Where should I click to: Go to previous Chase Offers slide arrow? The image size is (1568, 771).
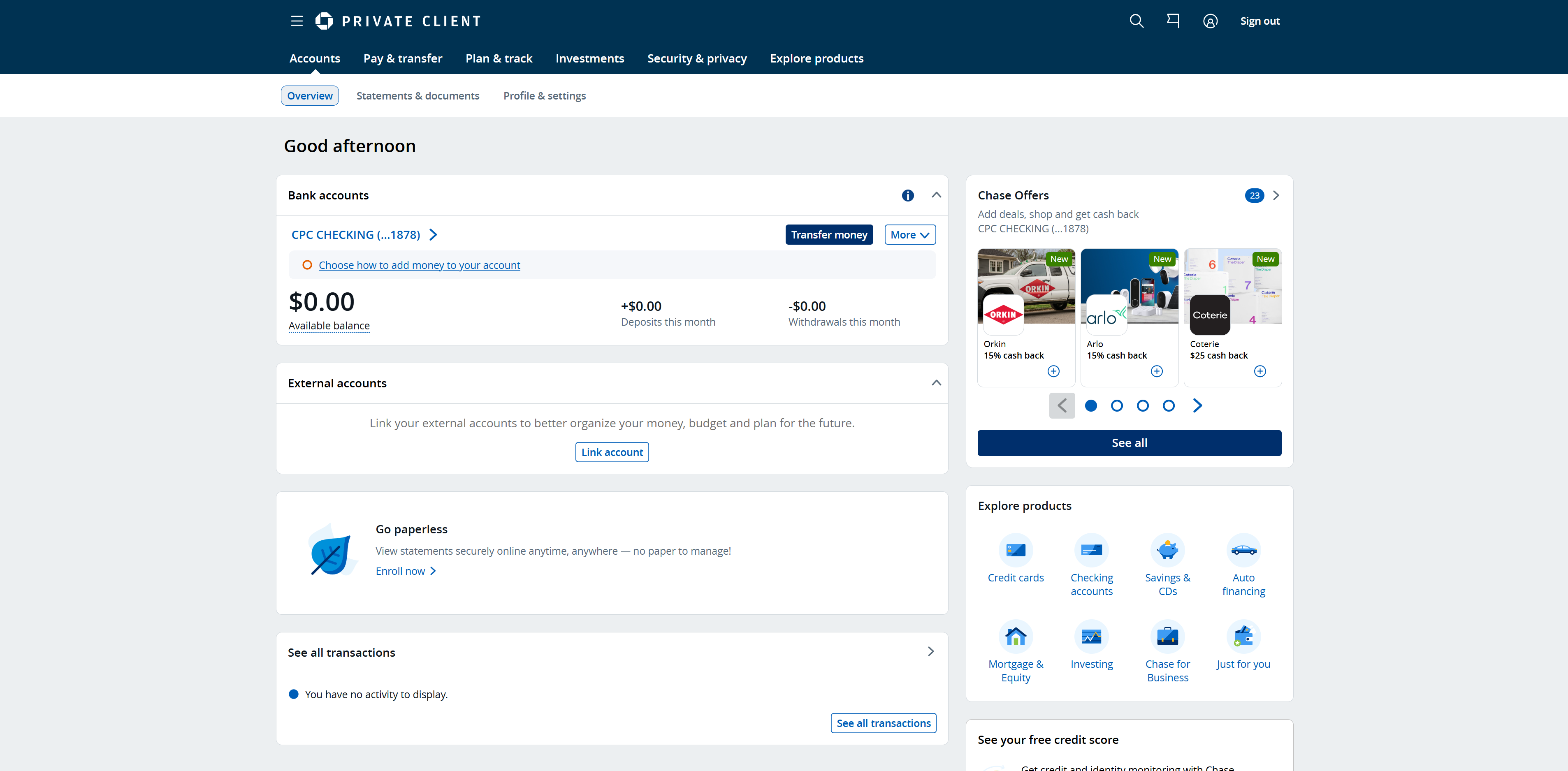tap(1062, 406)
